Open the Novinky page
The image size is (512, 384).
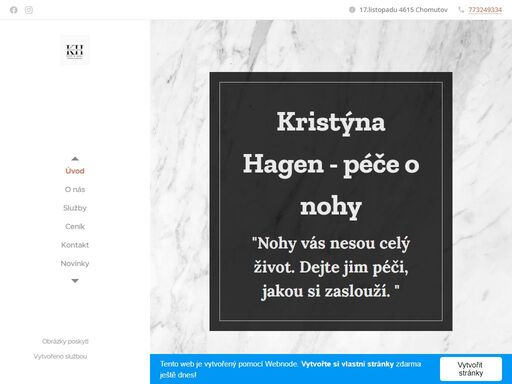coord(75,263)
